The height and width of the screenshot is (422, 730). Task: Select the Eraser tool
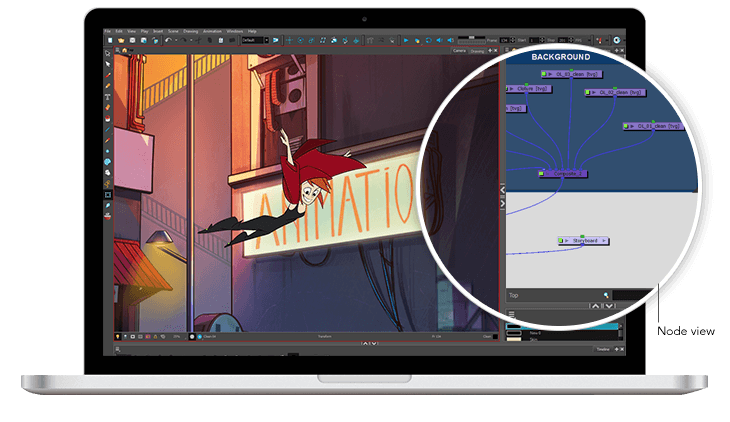click(x=108, y=107)
